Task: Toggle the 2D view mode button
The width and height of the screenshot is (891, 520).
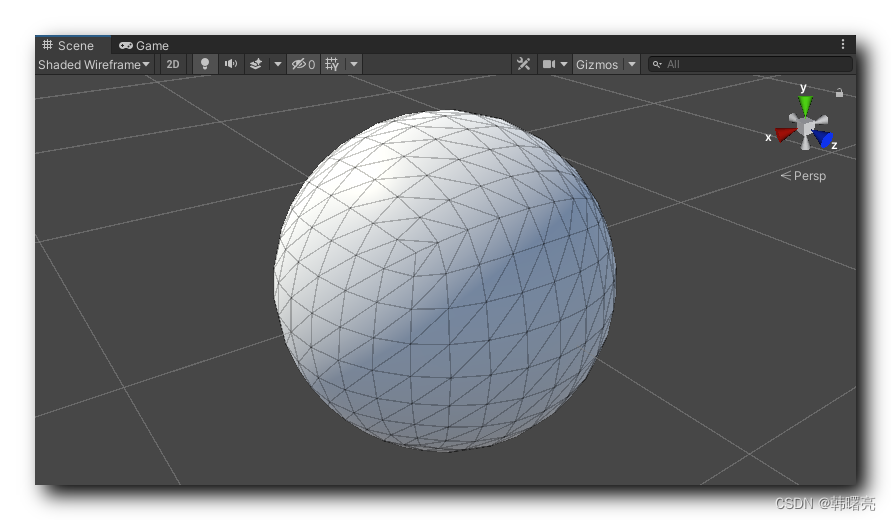Action: click(173, 64)
